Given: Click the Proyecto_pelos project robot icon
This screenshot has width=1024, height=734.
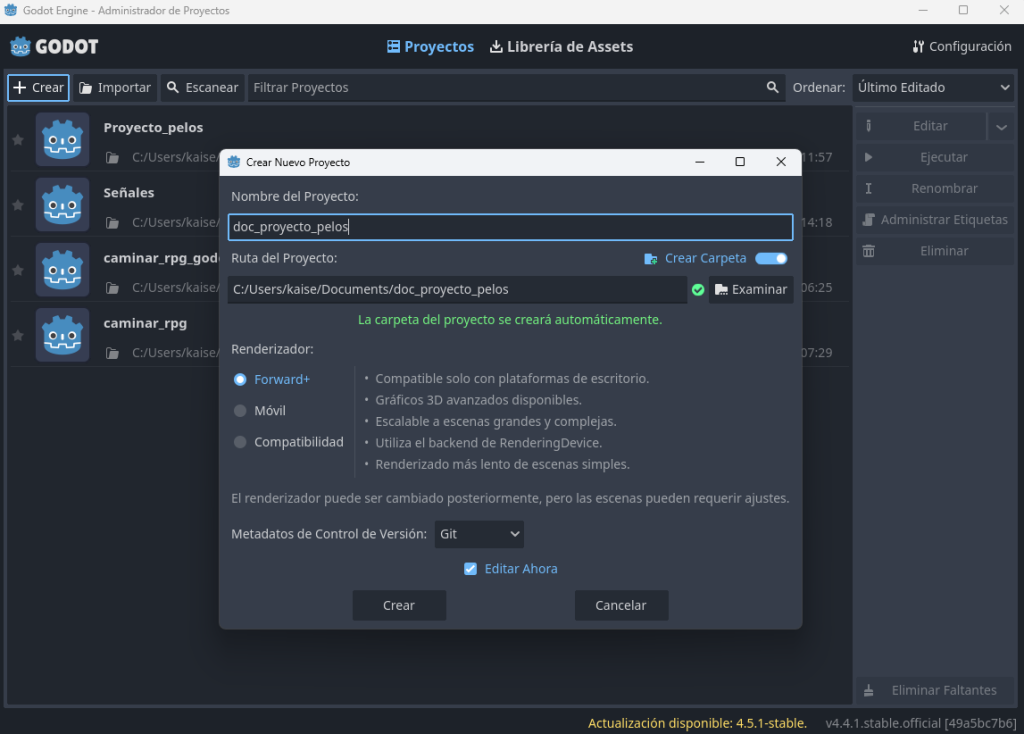Looking at the screenshot, I should point(62,140).
